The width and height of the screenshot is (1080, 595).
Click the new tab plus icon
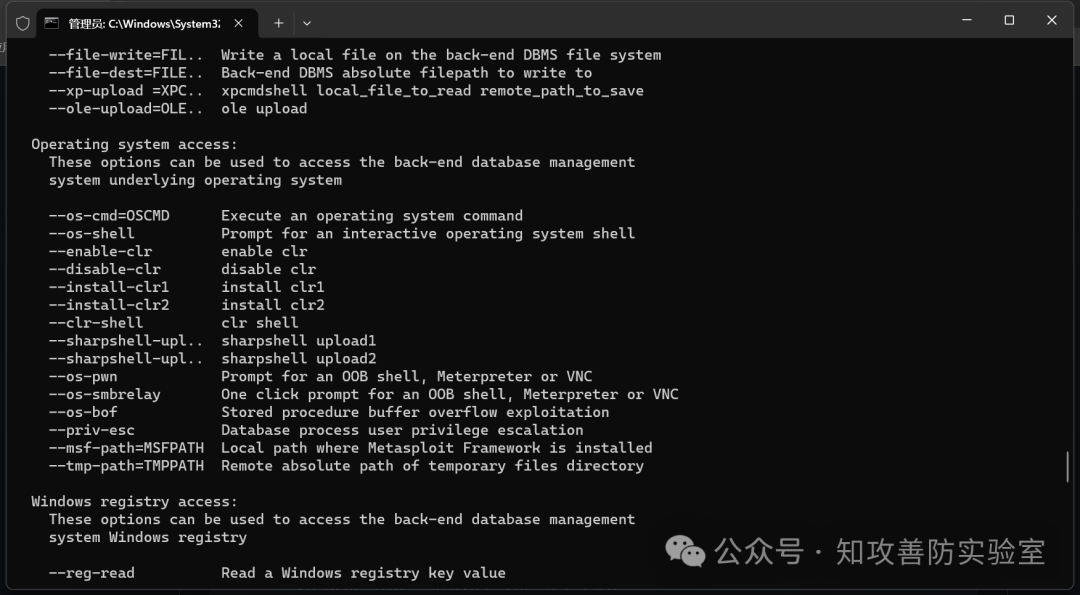(x=277, y=21)
